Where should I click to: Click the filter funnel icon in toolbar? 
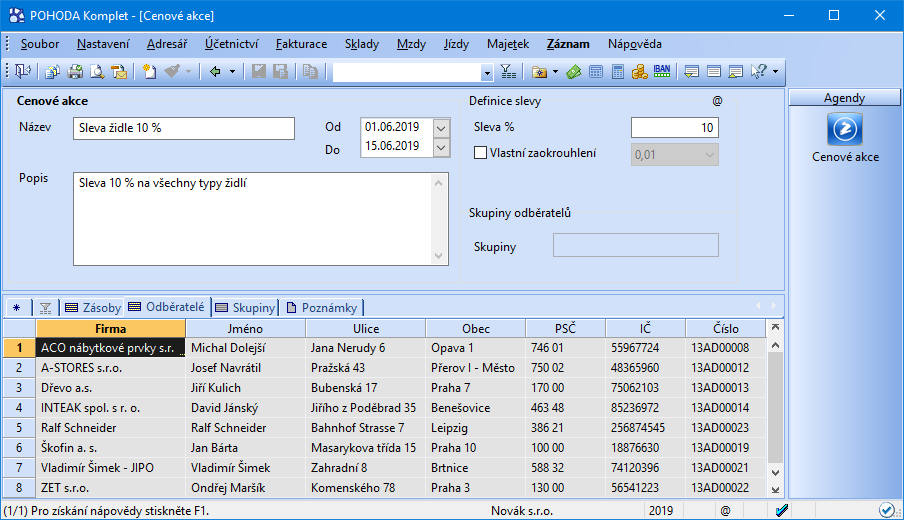(508, 71)
